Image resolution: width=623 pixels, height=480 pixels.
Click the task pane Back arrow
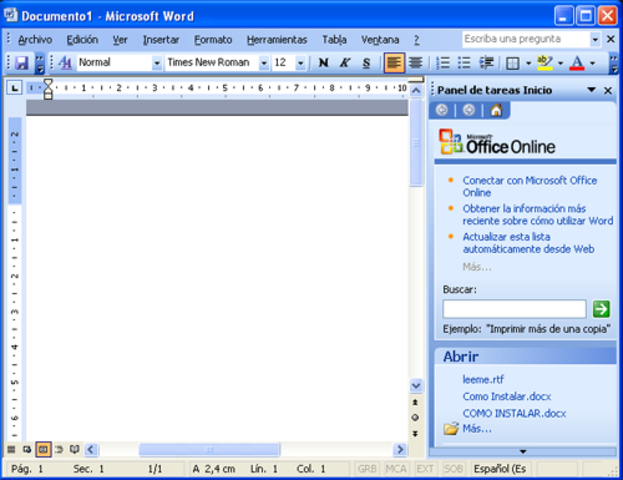tap(441, 110)
